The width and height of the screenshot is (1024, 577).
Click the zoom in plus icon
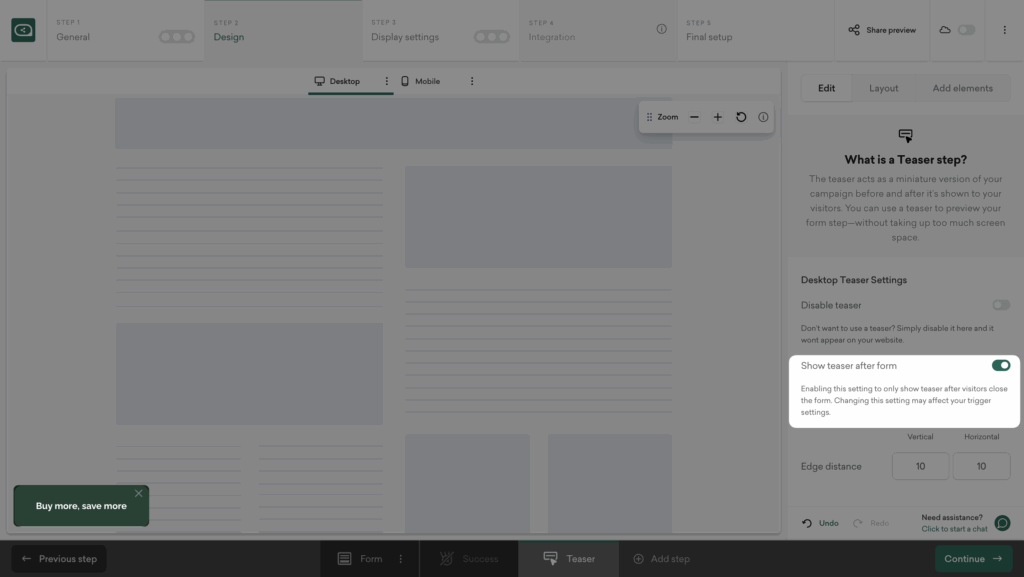[x=717, y=117]
